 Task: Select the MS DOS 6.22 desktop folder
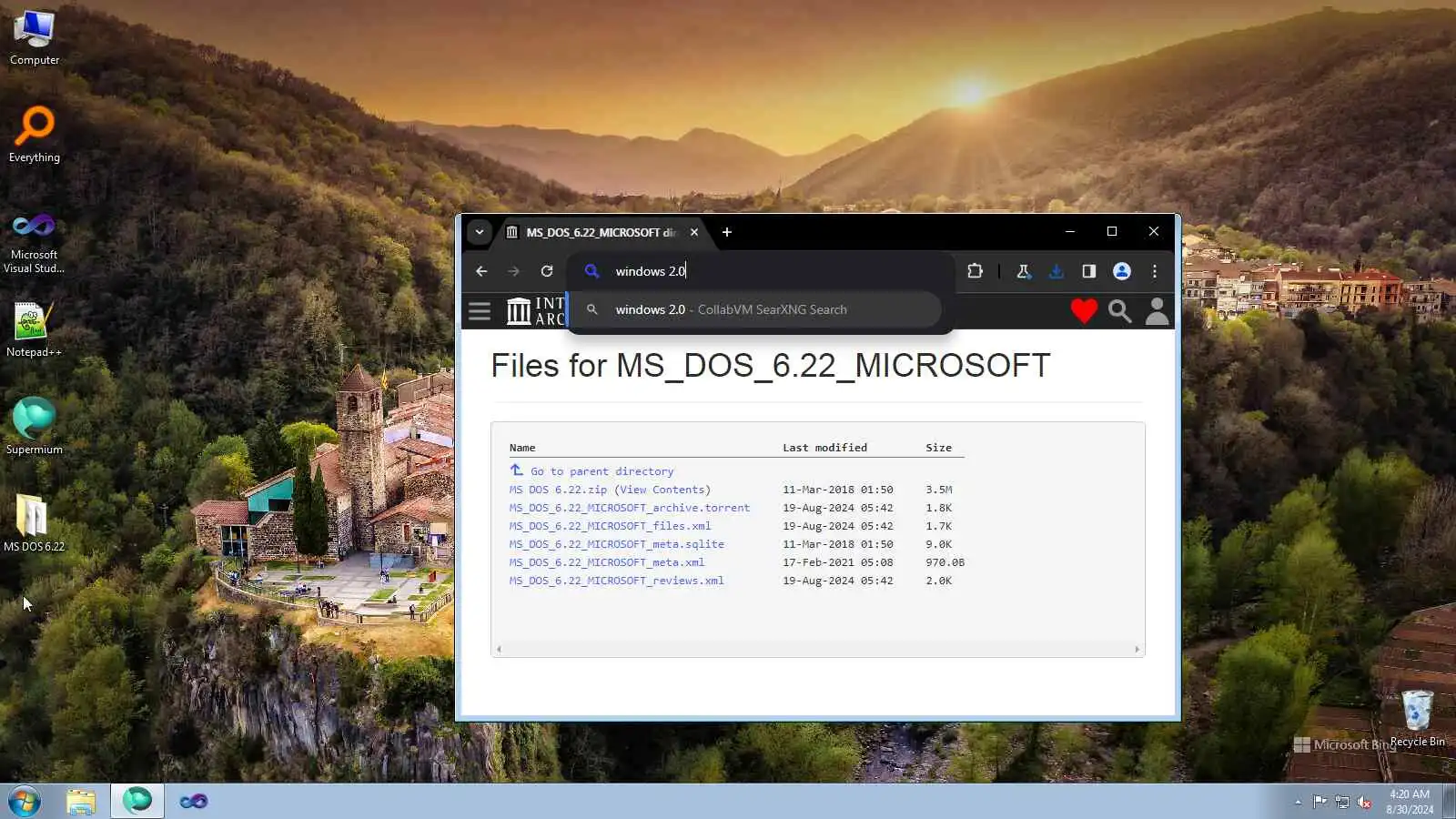tap(35, 523)
